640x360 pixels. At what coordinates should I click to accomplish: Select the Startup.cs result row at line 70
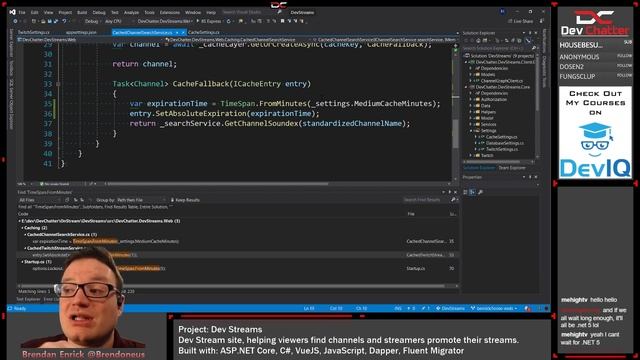(237, 269)
